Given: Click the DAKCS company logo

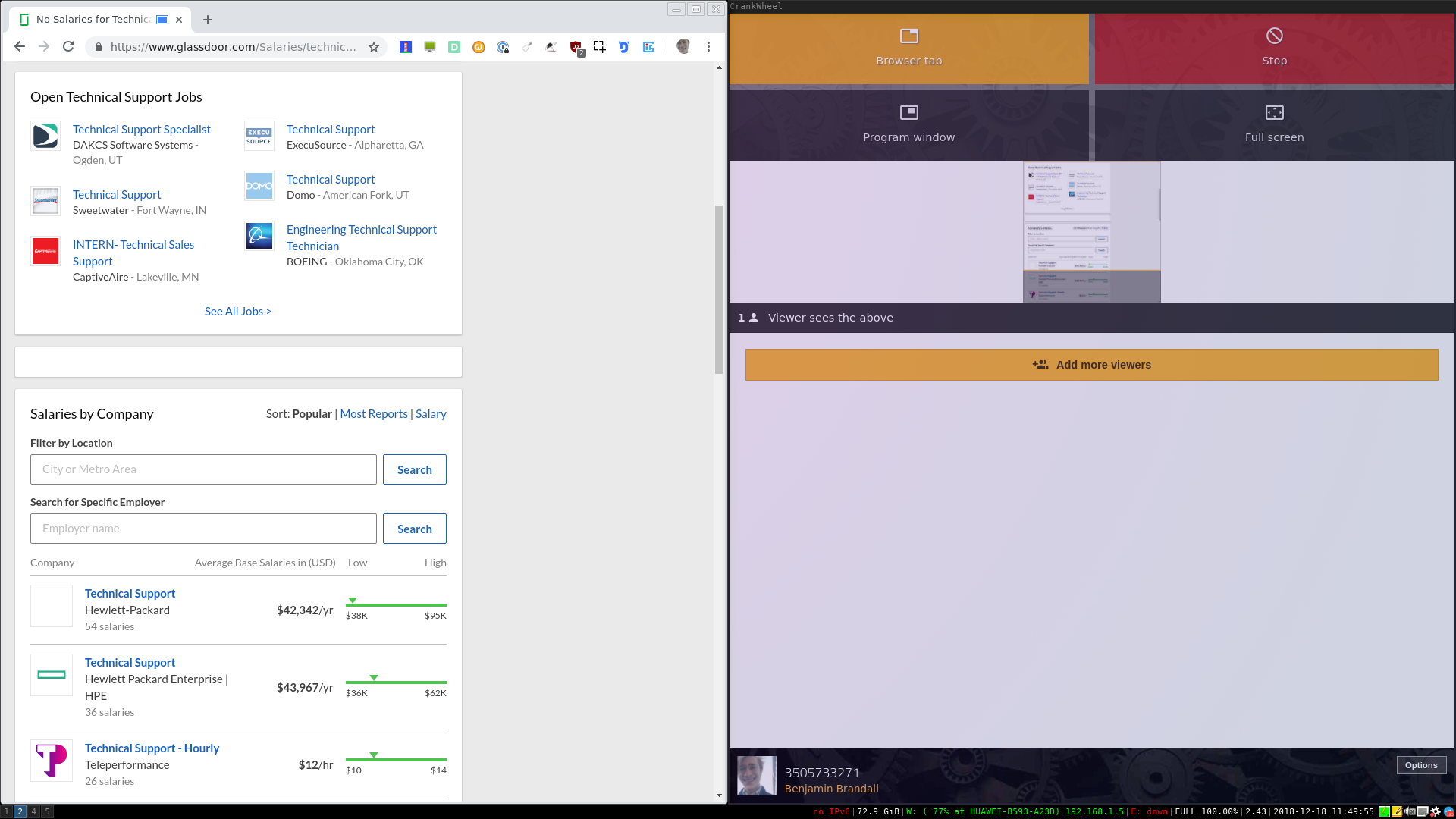Looking at the screenshot, I should click(x=45, y=136).
